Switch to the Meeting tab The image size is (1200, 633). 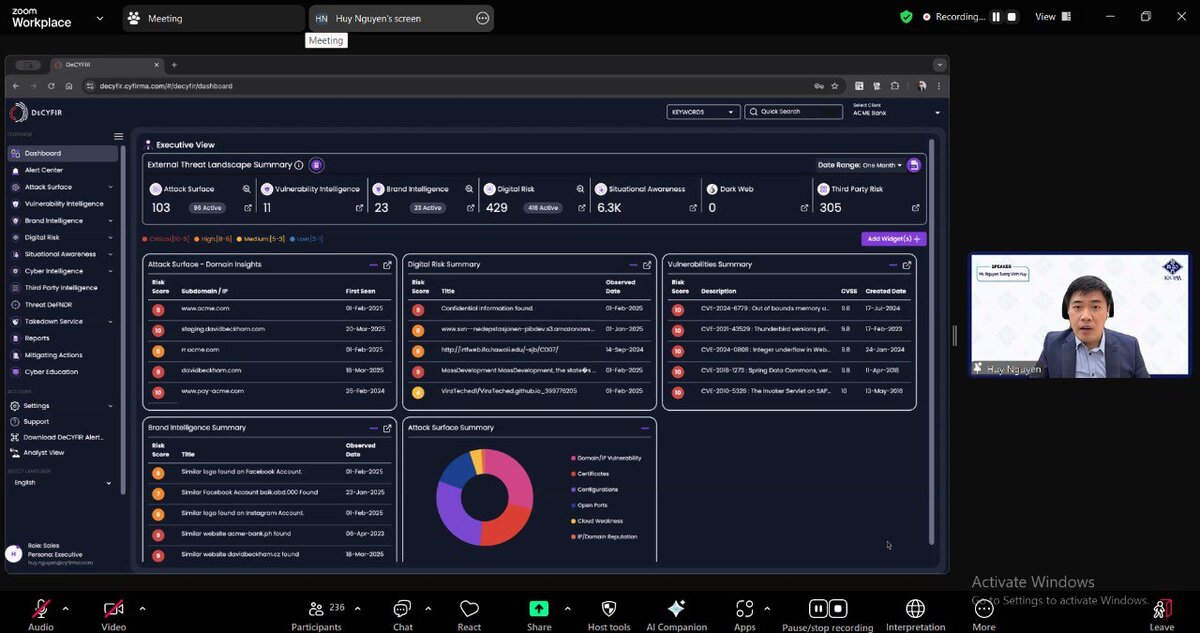click(x=213, y=18)
